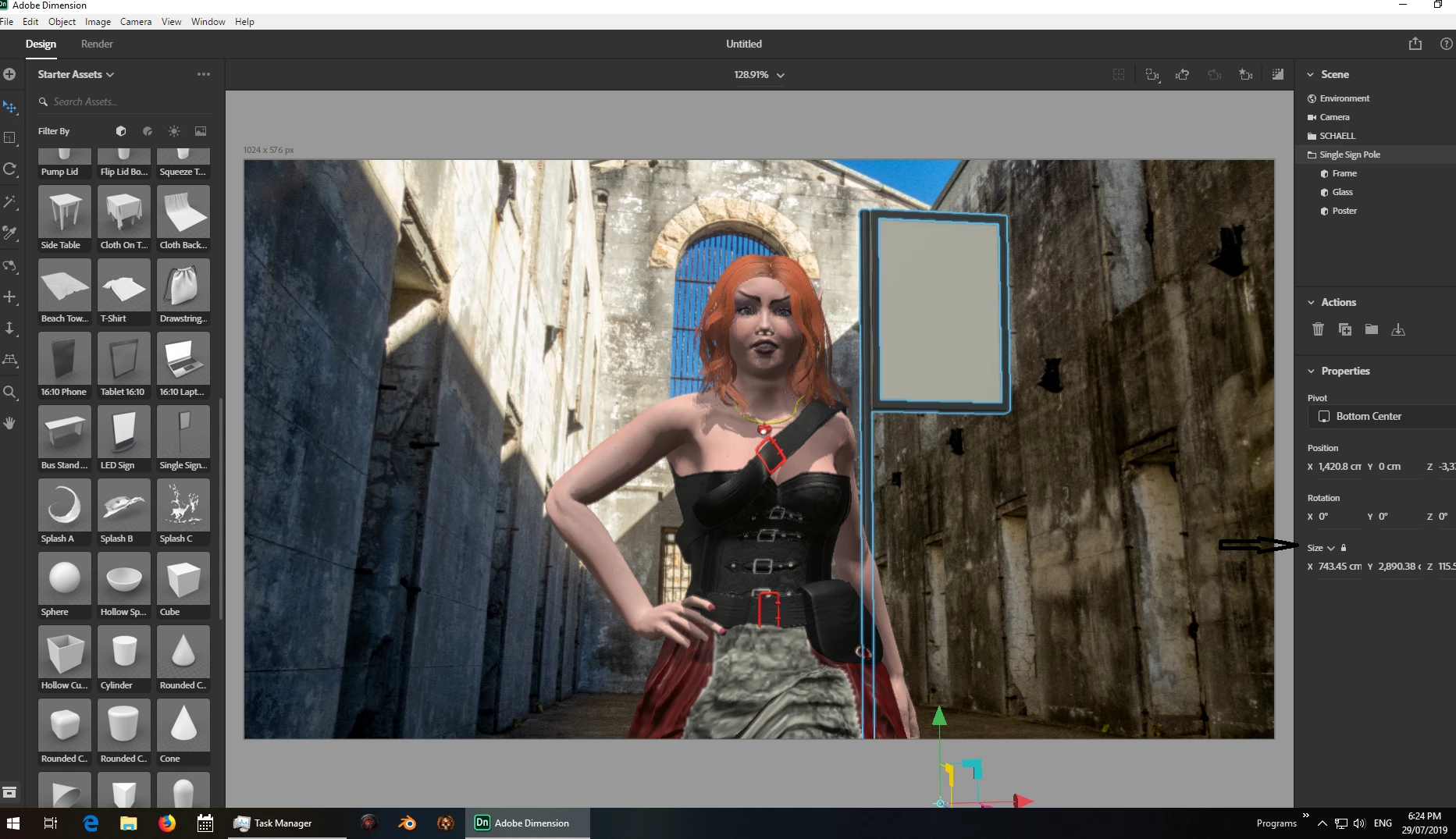This screenshot has width=1456, height=839.
Task: Open File Explorer from the taskbar
Action: click(129, 823)
